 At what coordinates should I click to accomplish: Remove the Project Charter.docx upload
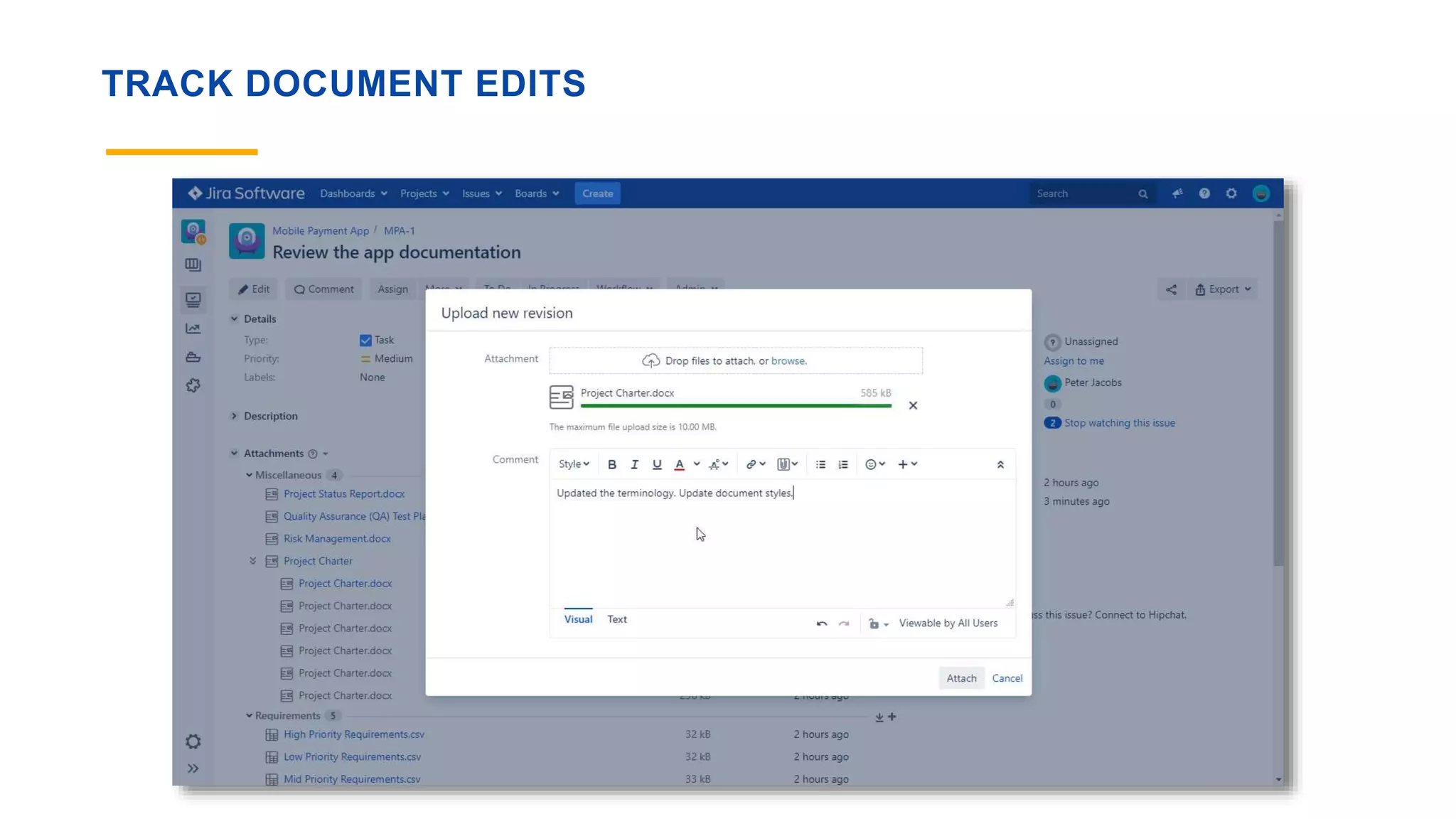(x=913, y=405)
